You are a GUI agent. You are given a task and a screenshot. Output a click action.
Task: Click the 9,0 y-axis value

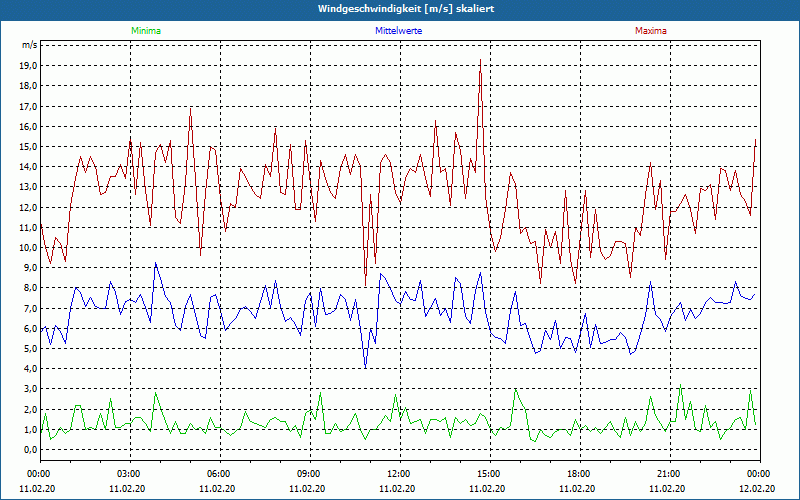tap(31, 267)
